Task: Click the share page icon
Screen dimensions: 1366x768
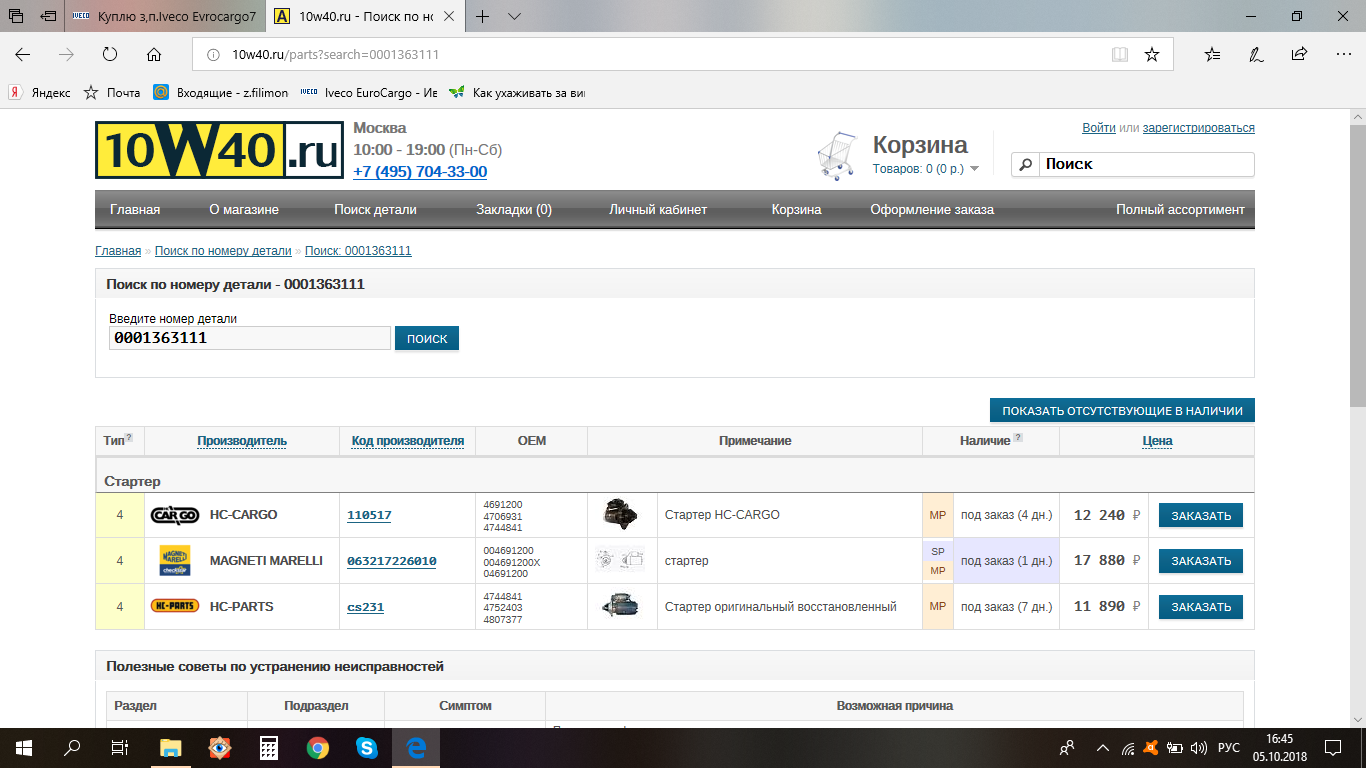Action: pyautogui.click(x=1299, y=54)
